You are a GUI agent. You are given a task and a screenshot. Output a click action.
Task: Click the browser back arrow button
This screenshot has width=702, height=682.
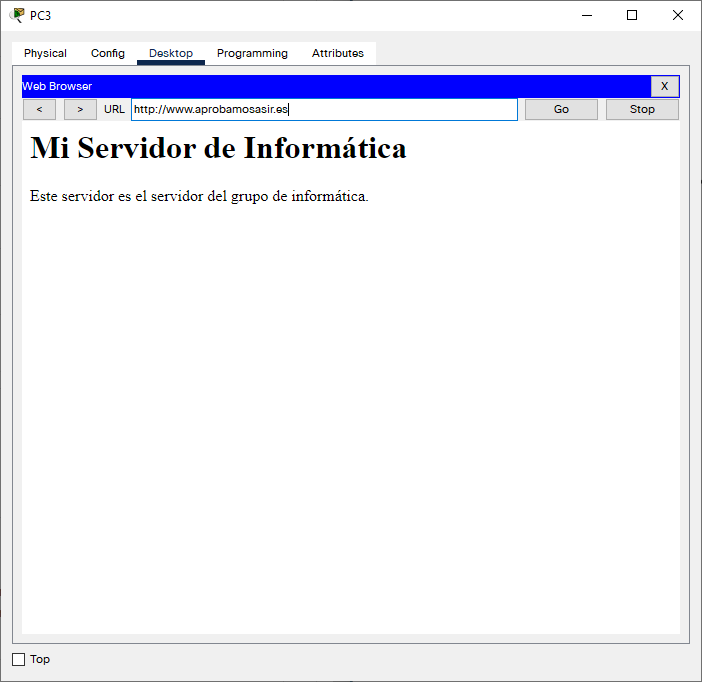39,110
